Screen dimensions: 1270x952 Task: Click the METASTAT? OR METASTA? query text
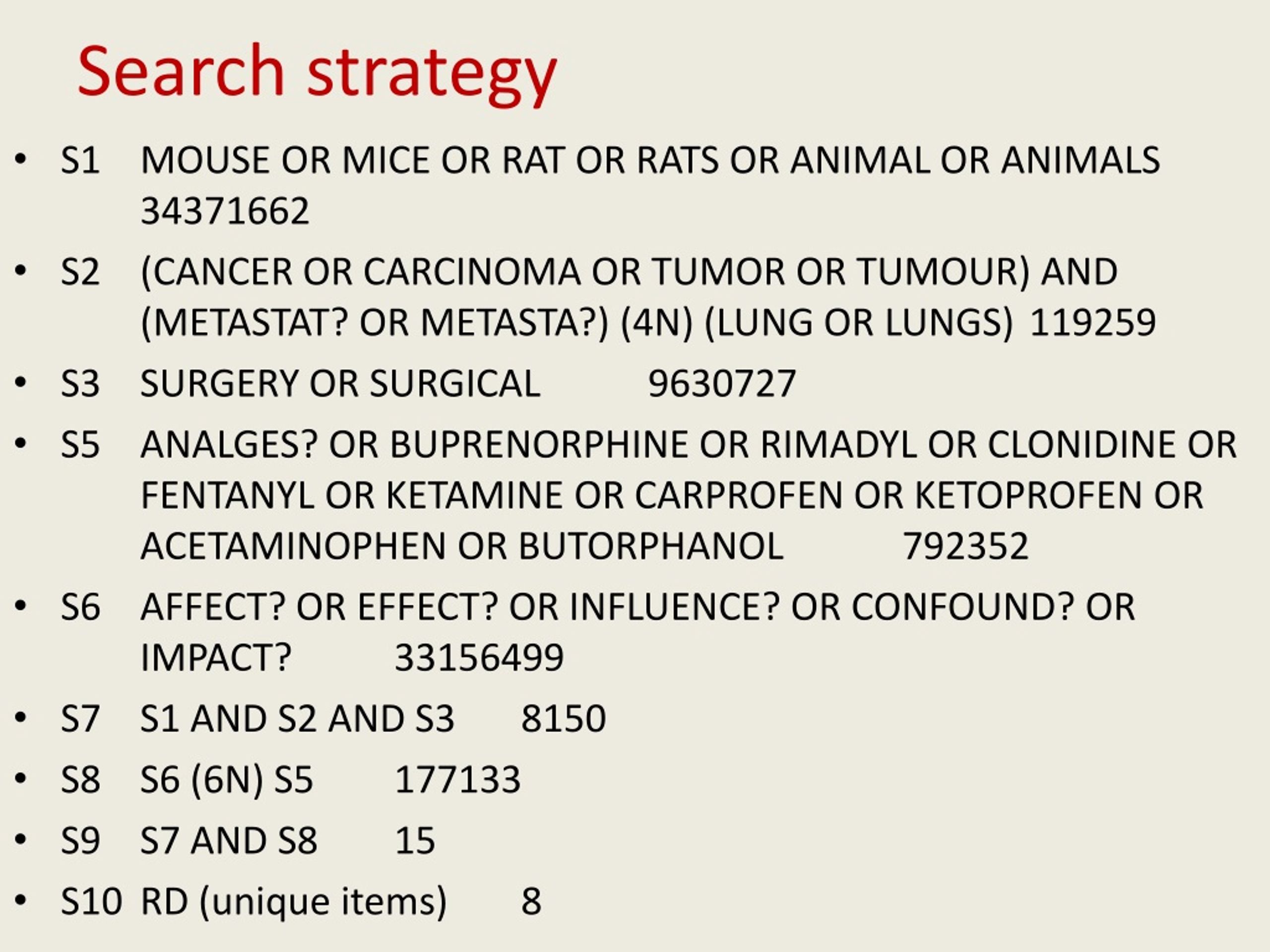(375, 324)
